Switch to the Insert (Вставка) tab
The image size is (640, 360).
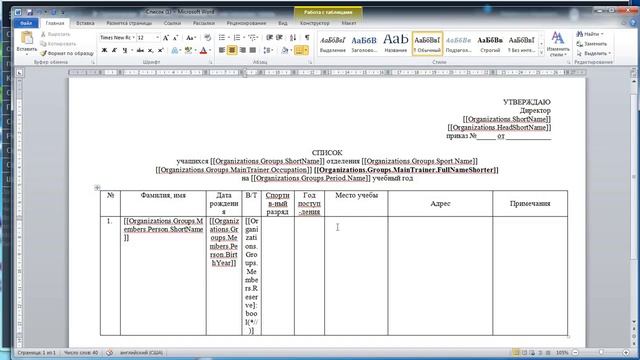coord(85,23)
